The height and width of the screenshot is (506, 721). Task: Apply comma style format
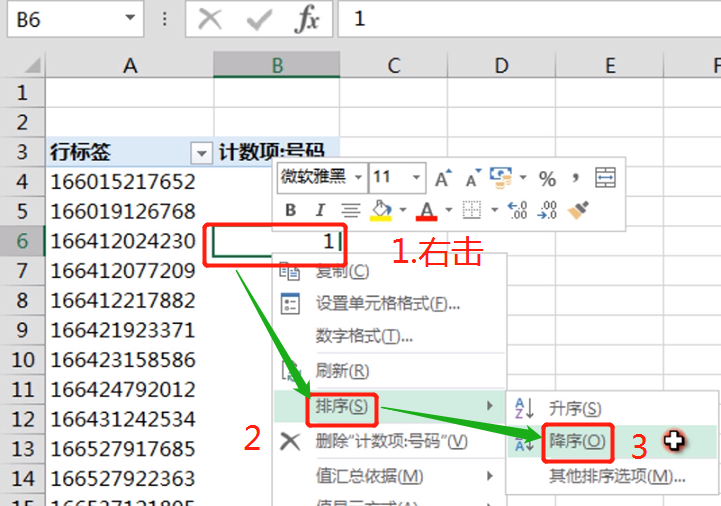(575, 178)
